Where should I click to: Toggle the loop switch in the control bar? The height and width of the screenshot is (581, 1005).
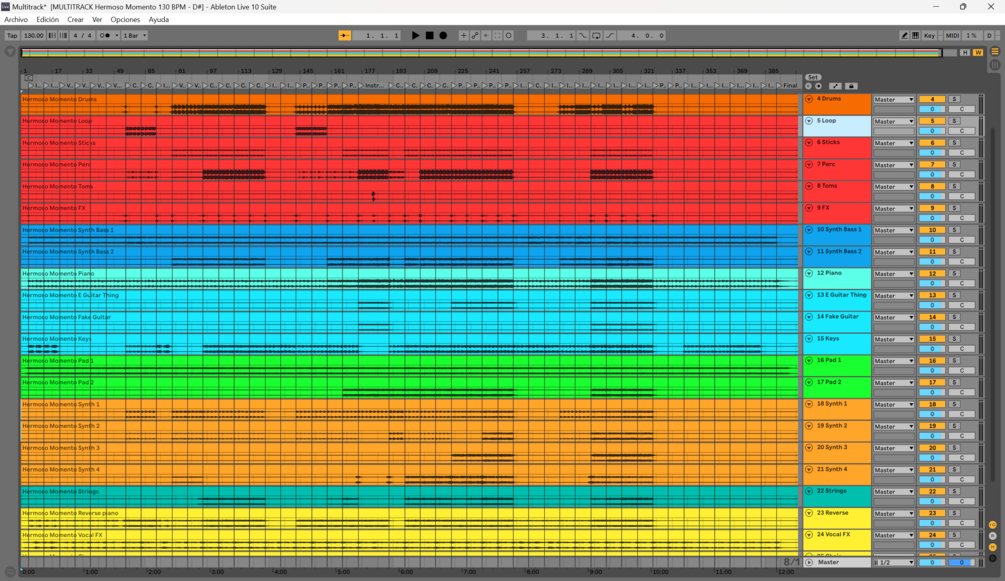click(x=596, y=35)
